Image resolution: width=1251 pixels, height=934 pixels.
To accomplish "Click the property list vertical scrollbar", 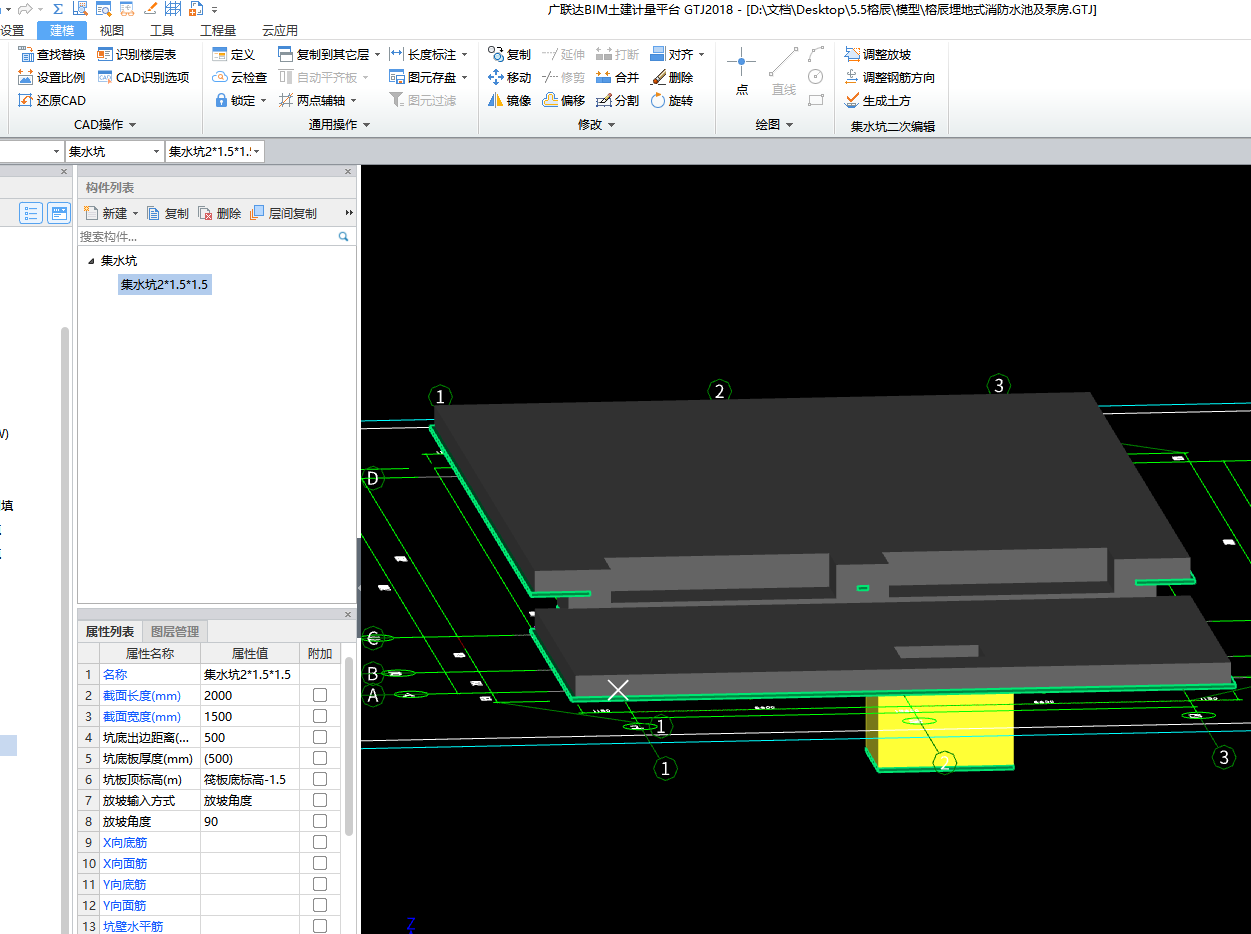I will pos(348,745).
